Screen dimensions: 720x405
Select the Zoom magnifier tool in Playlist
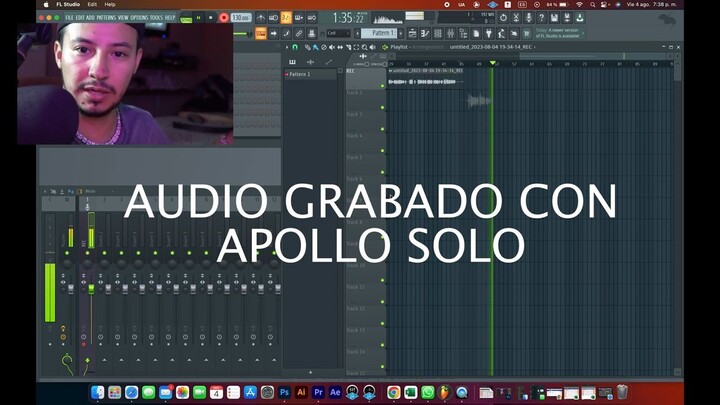click(x=364, y=47)
